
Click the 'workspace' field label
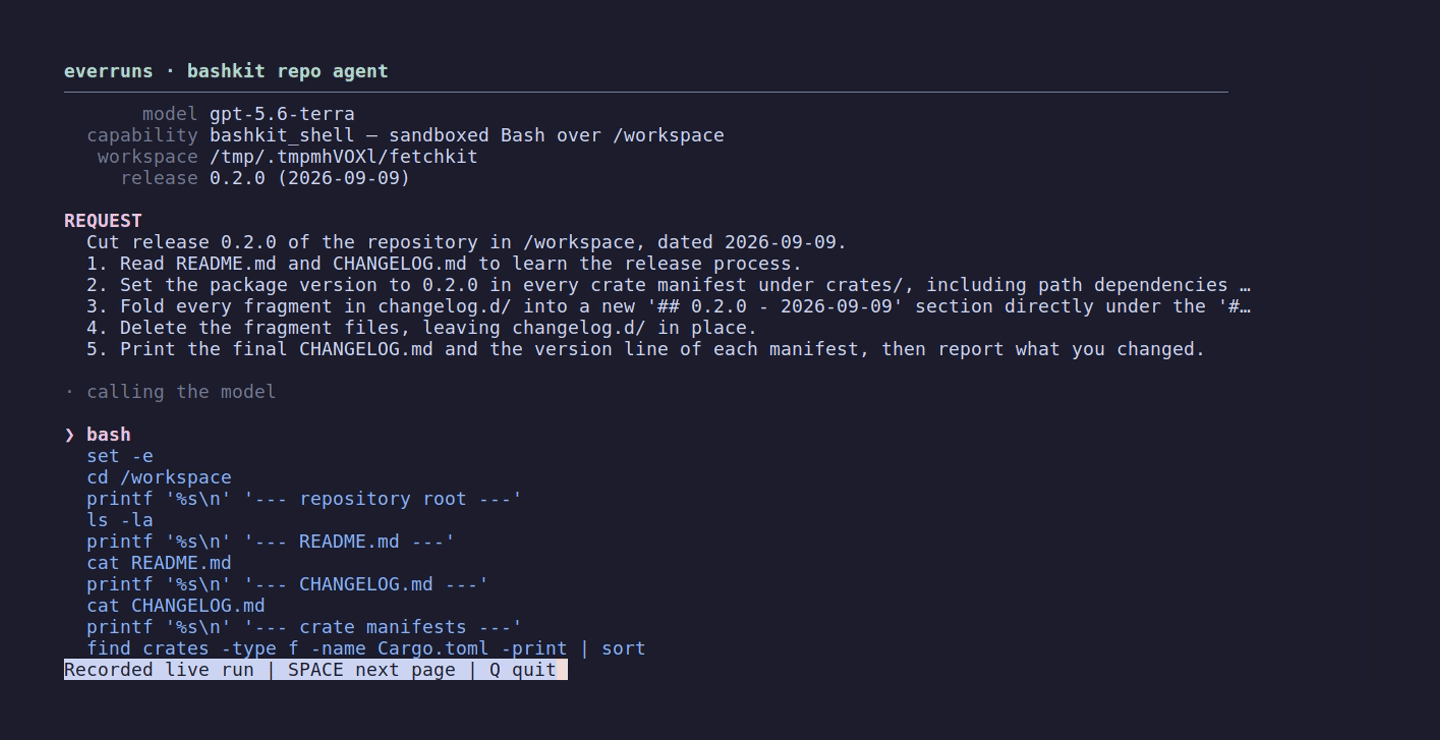click(x=148, y=157)
